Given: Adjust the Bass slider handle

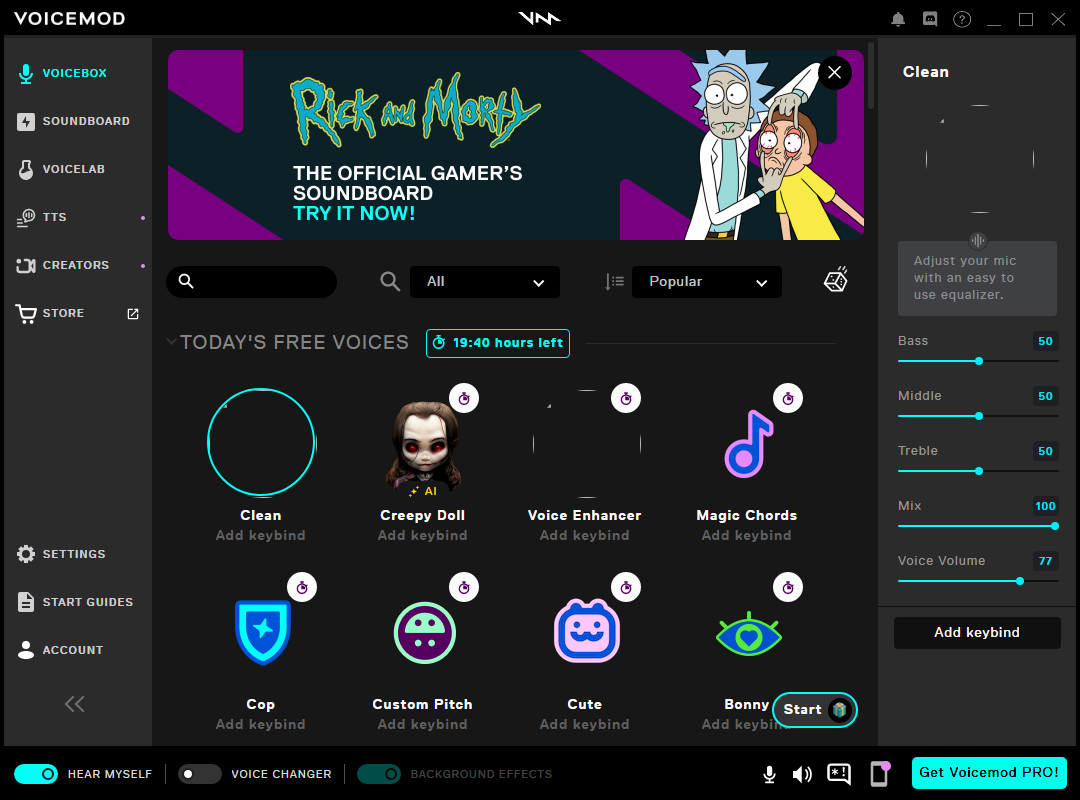Looking at the screenshot, I should click(x=979, y=361).
